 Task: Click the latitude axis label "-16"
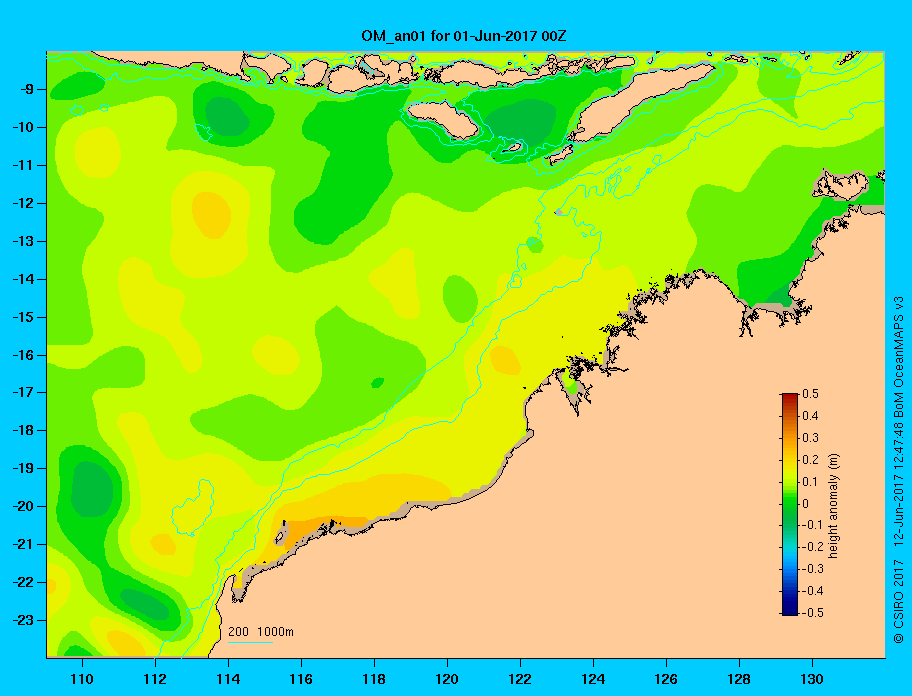click(22, 355)
